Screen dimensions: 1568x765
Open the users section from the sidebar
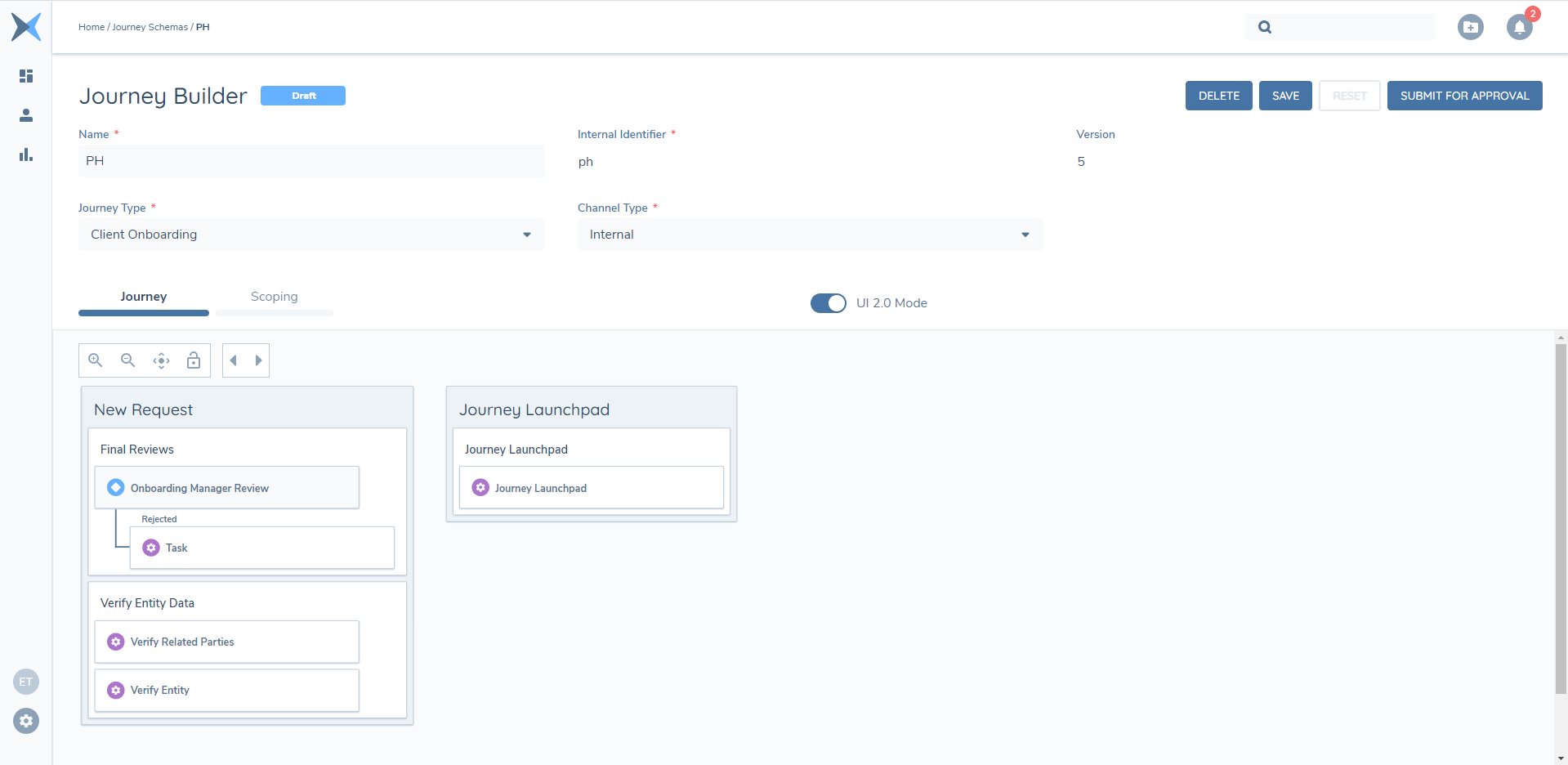click(x=25, y=115)
